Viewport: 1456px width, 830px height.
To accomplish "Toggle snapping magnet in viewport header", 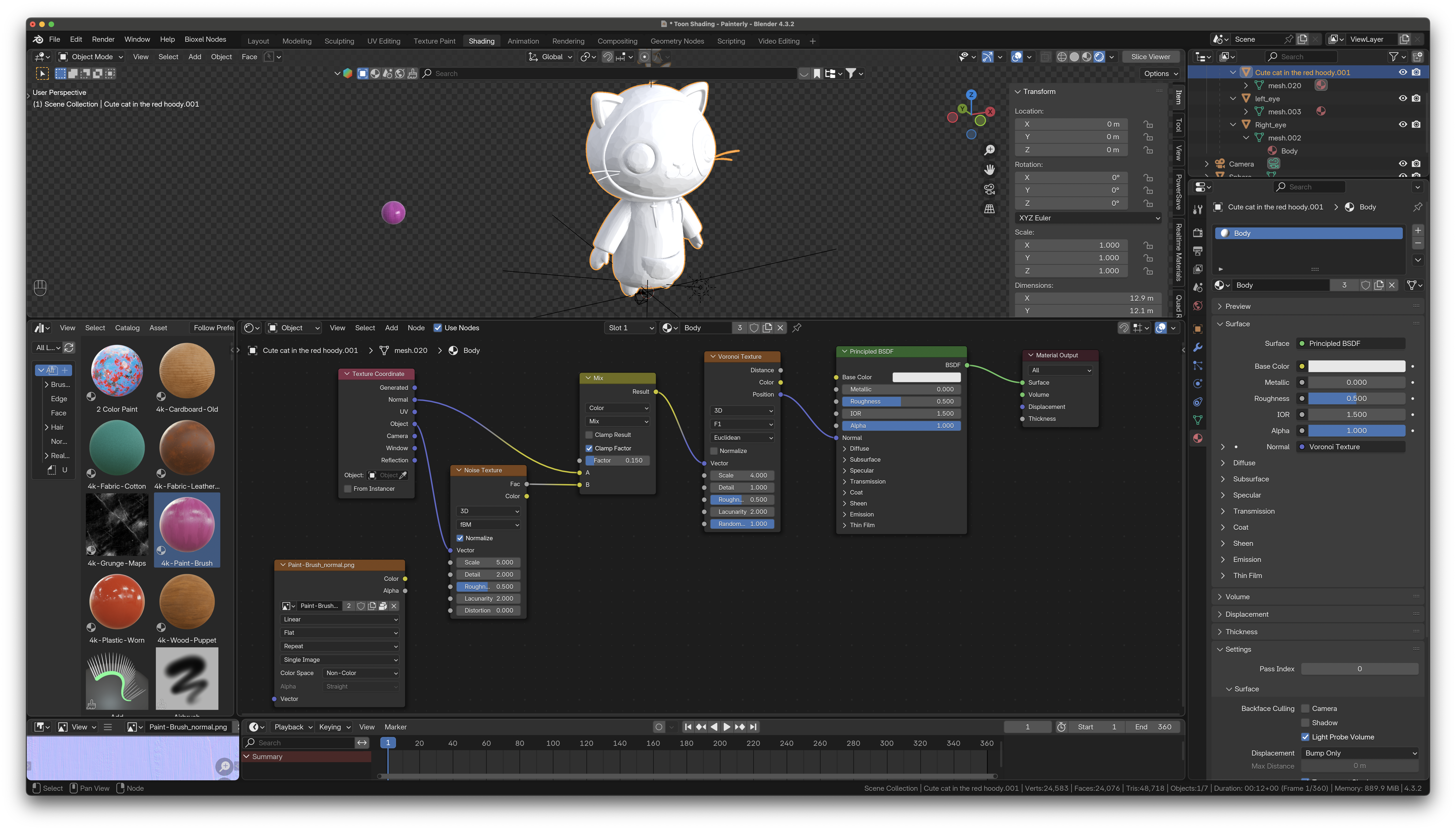I will pos(608,57).
